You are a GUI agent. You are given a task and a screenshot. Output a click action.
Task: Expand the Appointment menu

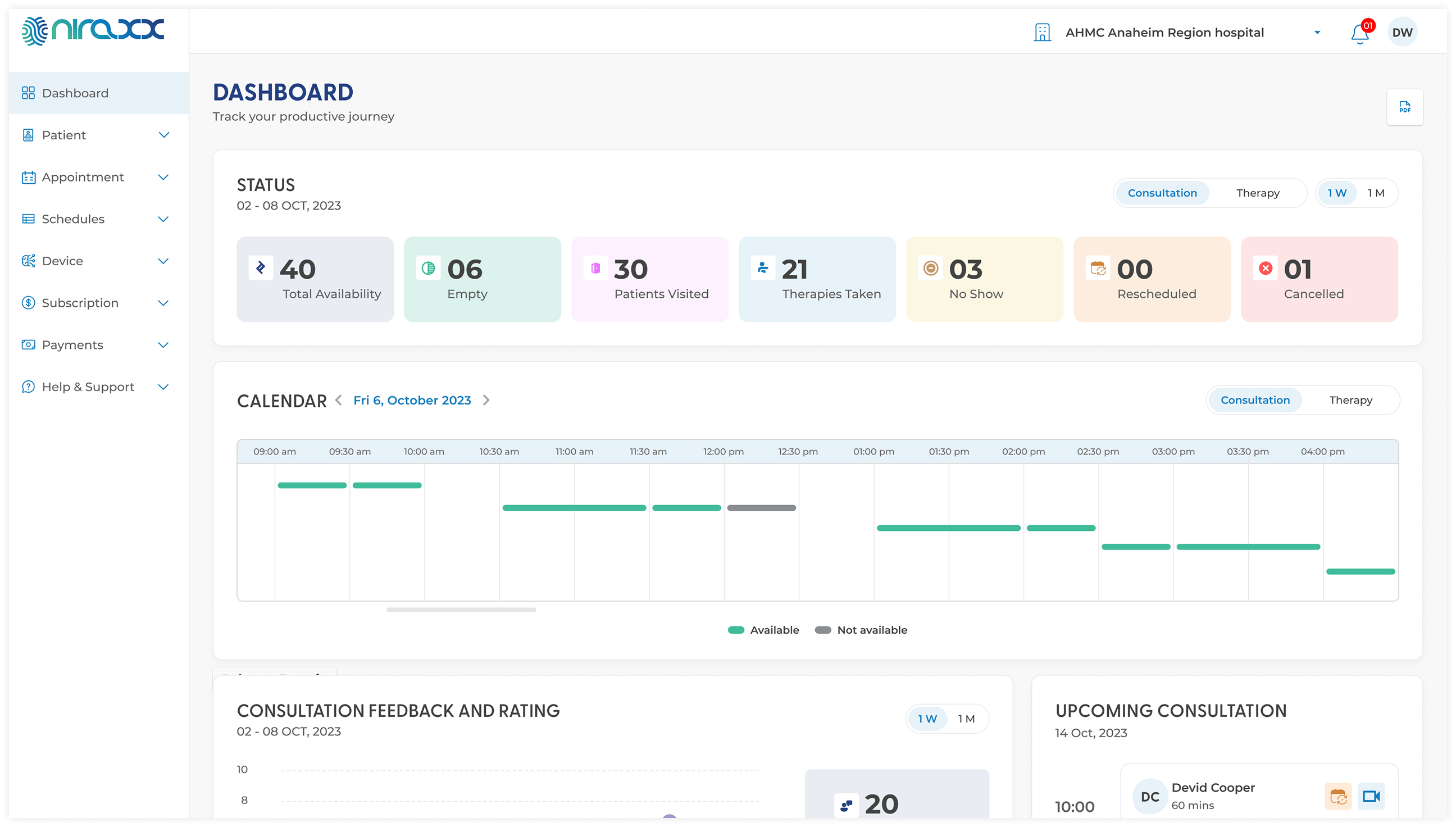pos(83,176)
